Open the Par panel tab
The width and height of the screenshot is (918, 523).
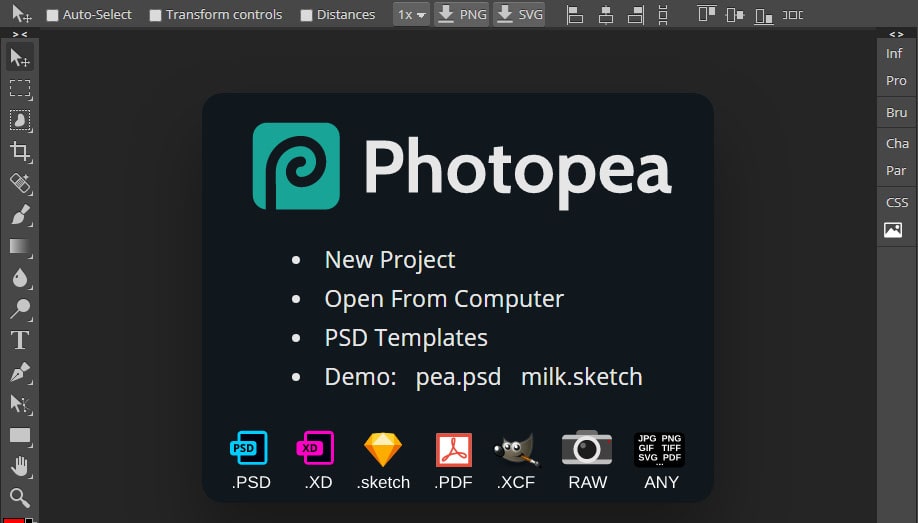pyautogui.click(x=896, y=170)
